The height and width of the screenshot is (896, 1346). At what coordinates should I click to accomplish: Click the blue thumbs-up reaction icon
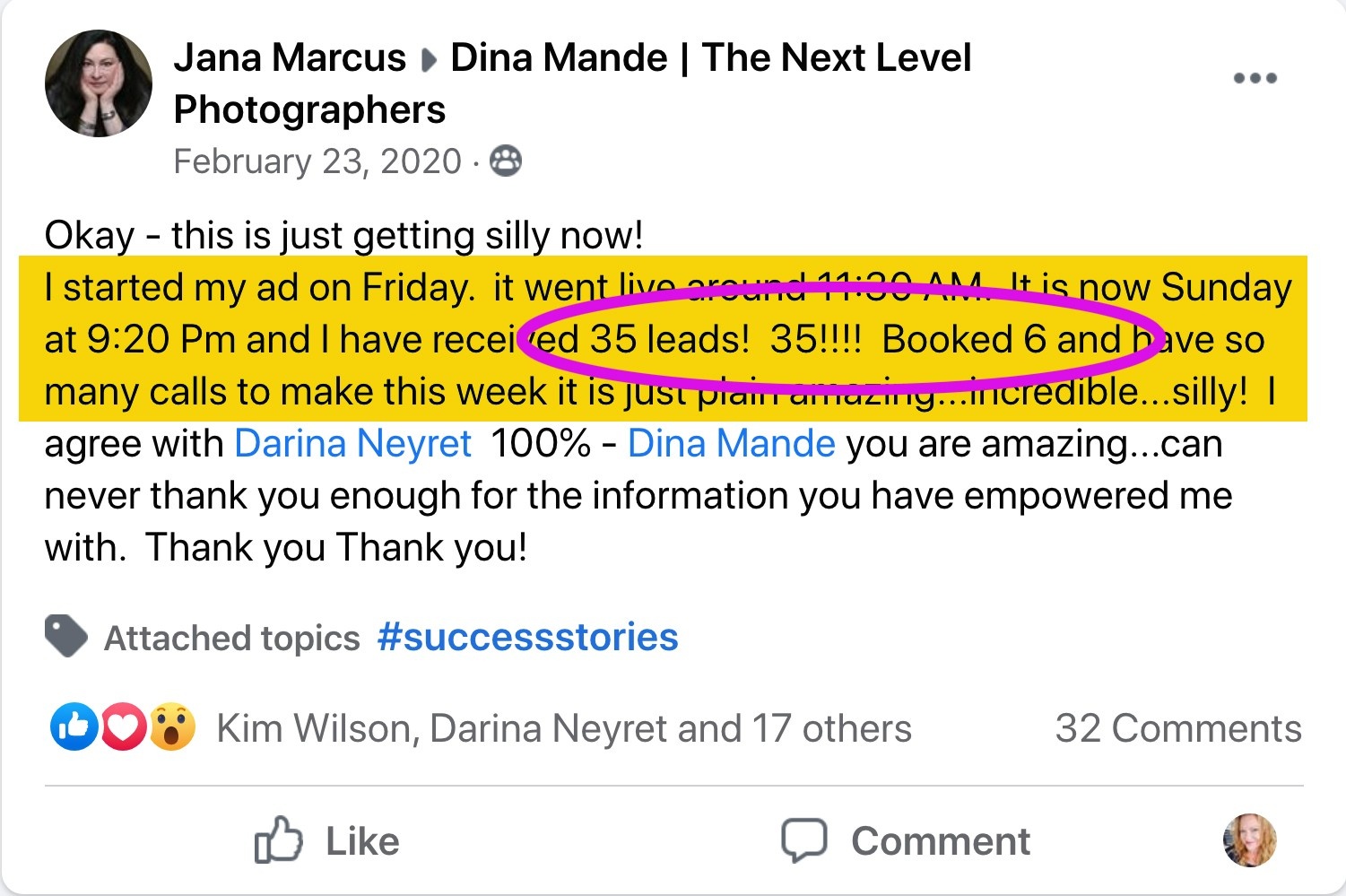click(x=74, y=727)
